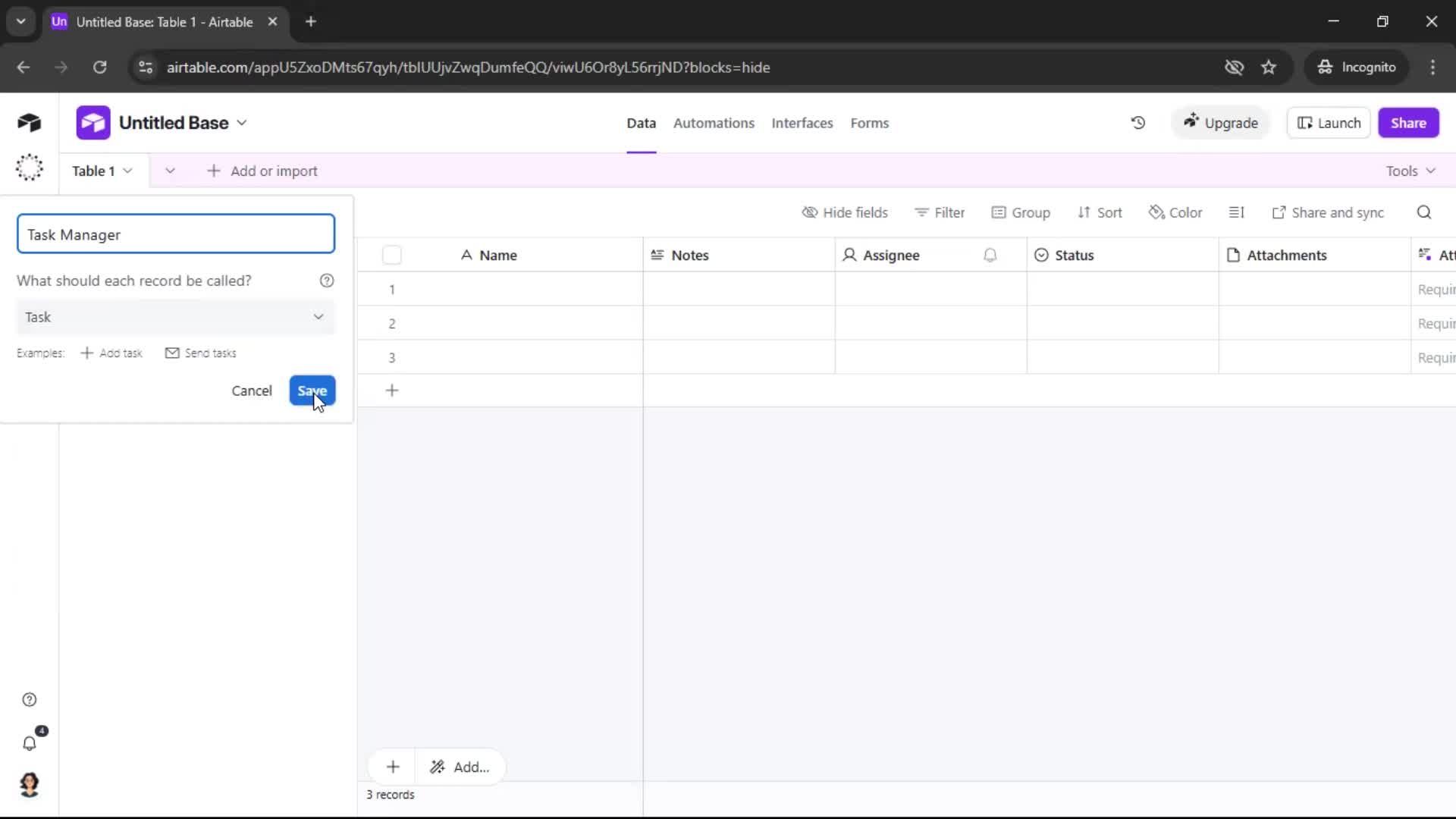This screenshot has height=819, width=1456.
Task: Click the bottom plus add record button
Action: click(393, 767)
